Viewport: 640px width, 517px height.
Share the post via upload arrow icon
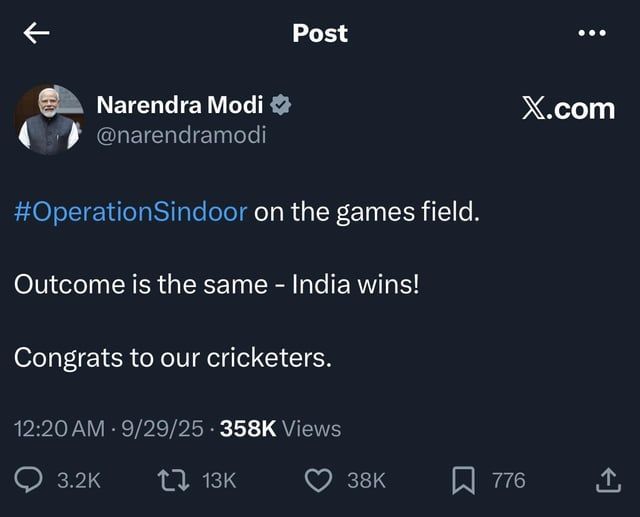(x=607, y=481)
